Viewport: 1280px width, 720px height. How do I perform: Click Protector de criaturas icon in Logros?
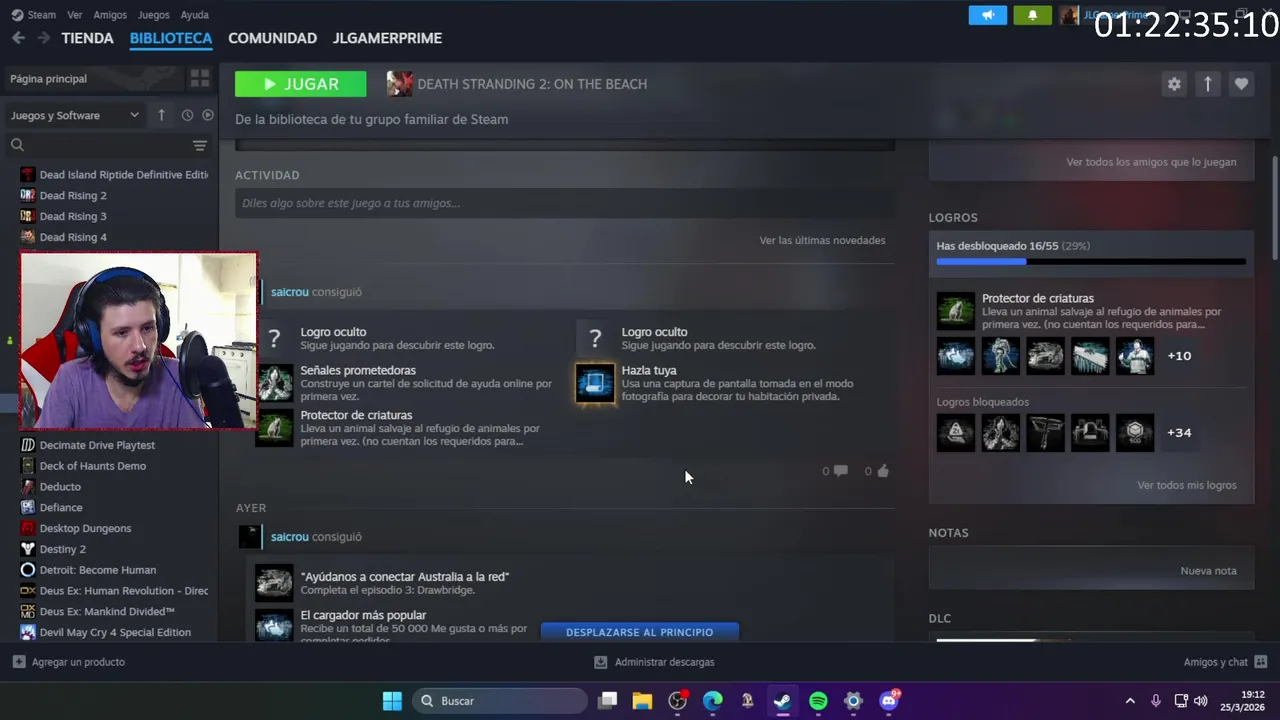pos(955,311)
